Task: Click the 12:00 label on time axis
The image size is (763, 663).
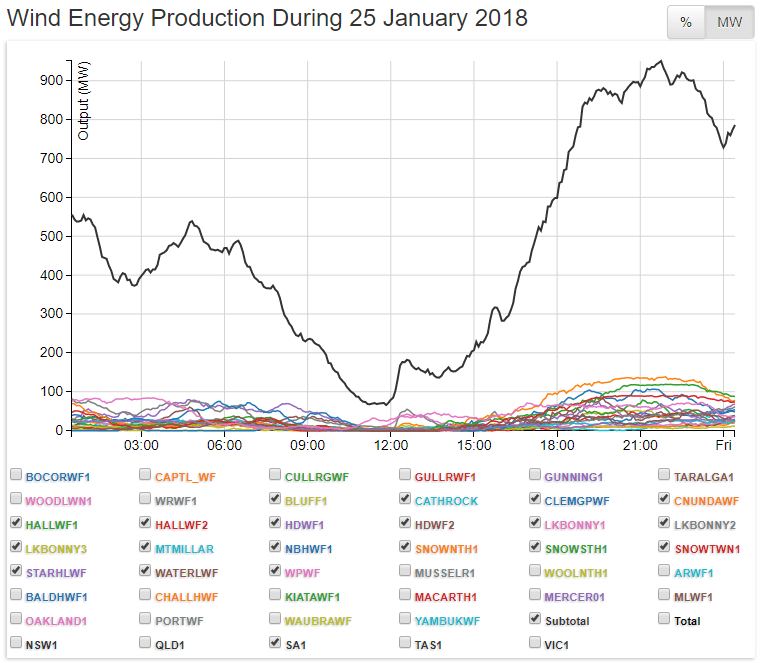Action: point(390,444)
